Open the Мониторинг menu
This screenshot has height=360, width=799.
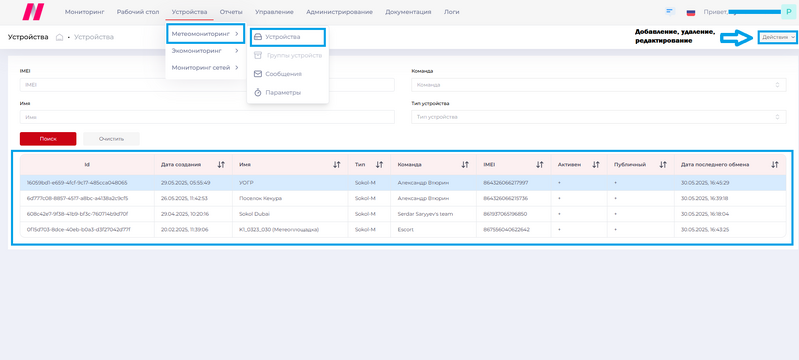click(85, 12)
